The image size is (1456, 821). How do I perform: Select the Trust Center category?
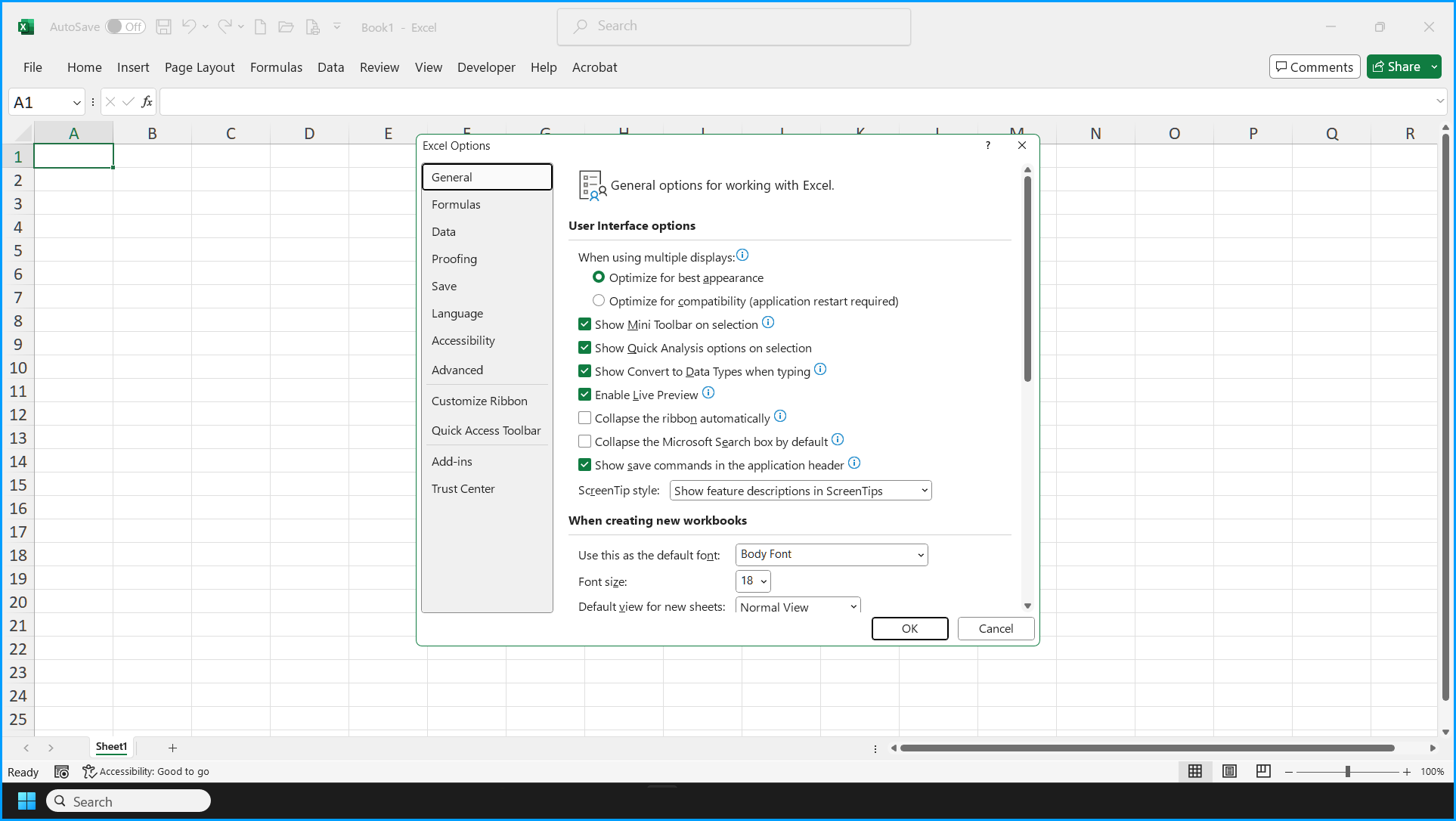click(463, 488)
